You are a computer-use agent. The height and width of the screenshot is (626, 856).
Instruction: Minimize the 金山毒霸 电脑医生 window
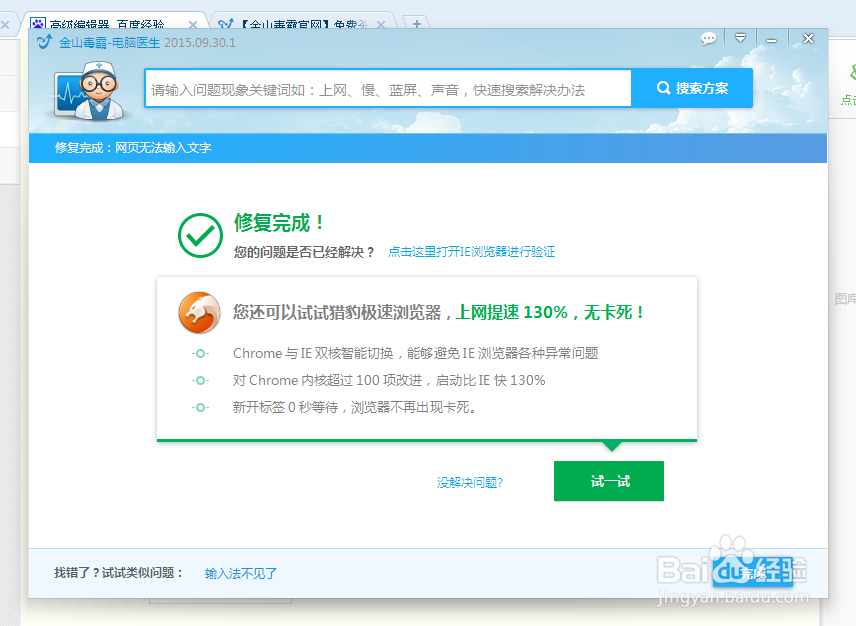[771, 40]
